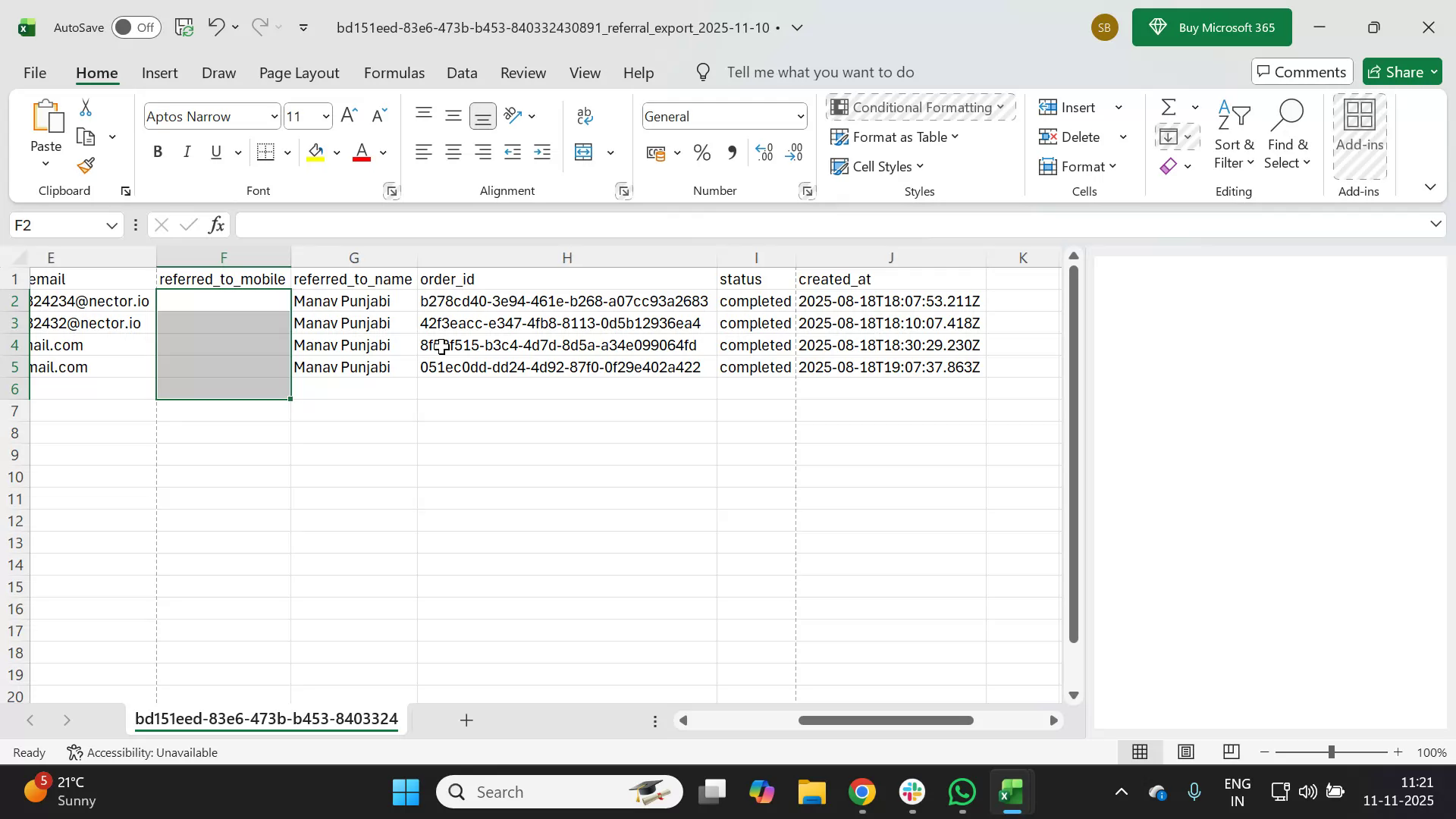Apply italic formatting
Screen dimensions: 1456x819
coord(187,152)
